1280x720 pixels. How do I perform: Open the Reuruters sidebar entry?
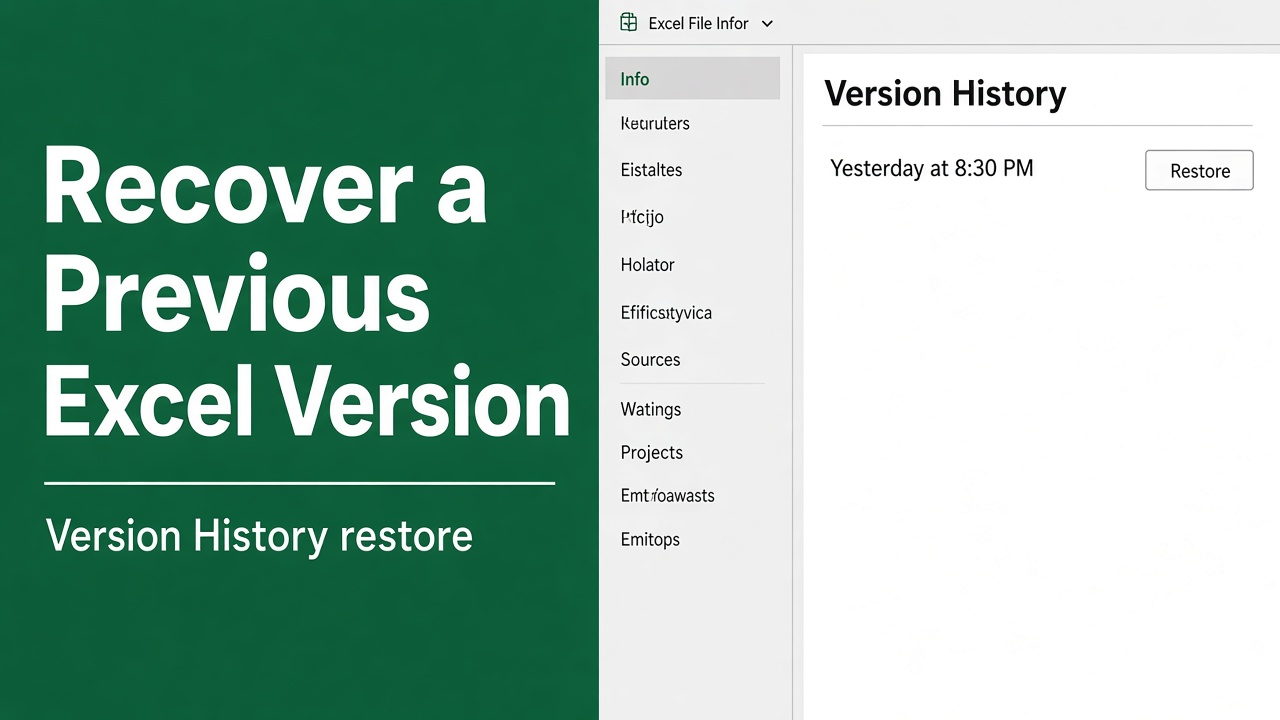655,123
